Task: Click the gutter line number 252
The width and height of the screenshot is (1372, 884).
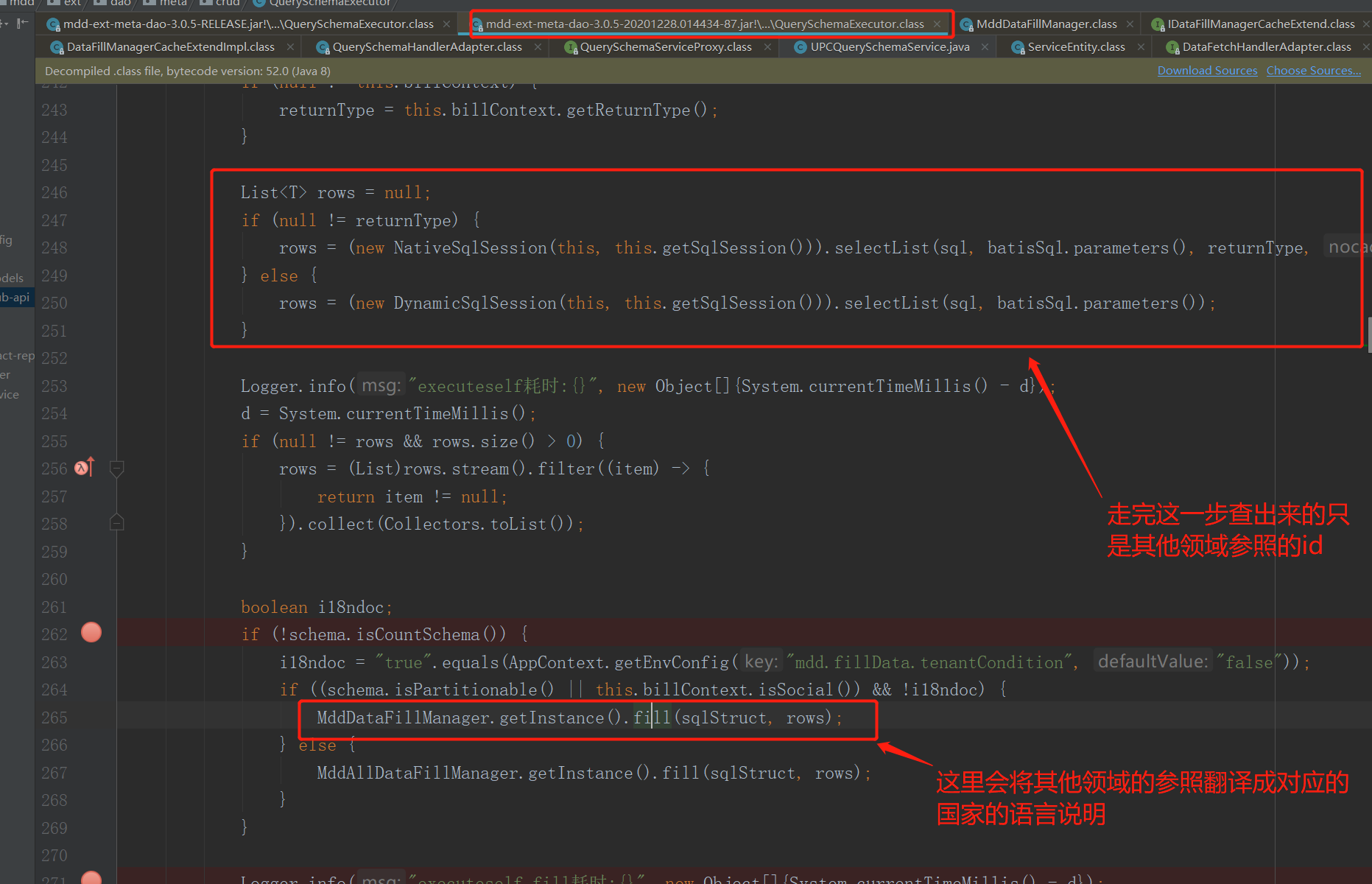Action: 54,359
